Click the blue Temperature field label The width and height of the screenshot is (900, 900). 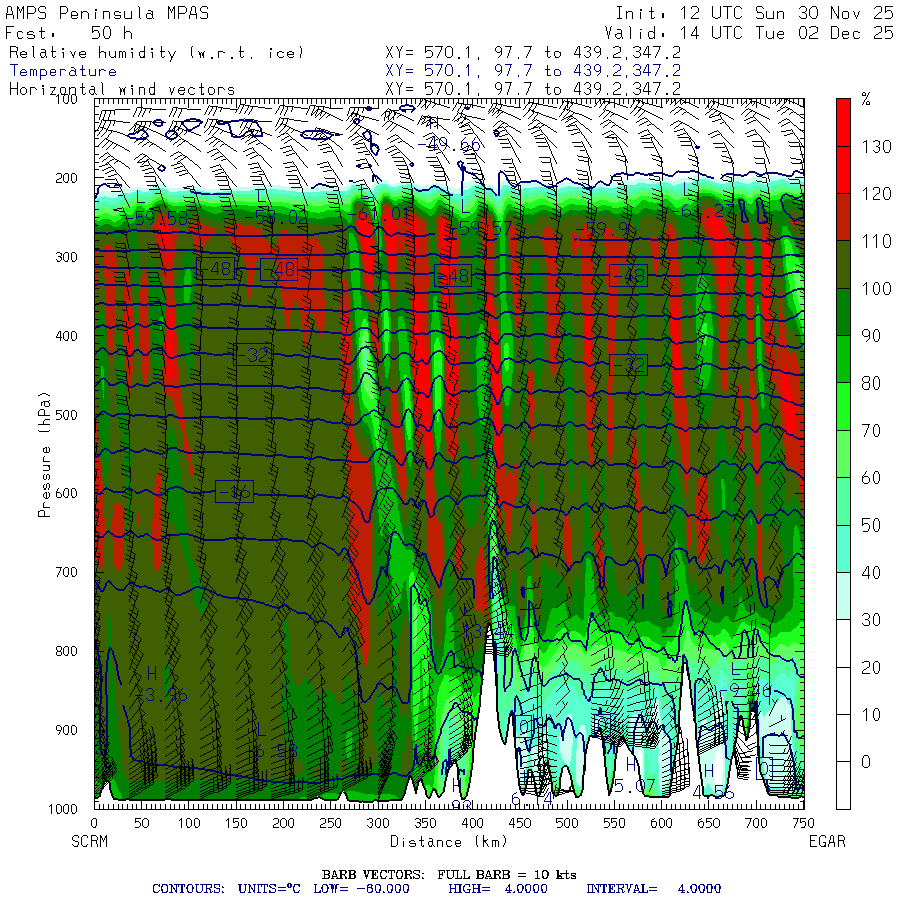coord(63,71)
